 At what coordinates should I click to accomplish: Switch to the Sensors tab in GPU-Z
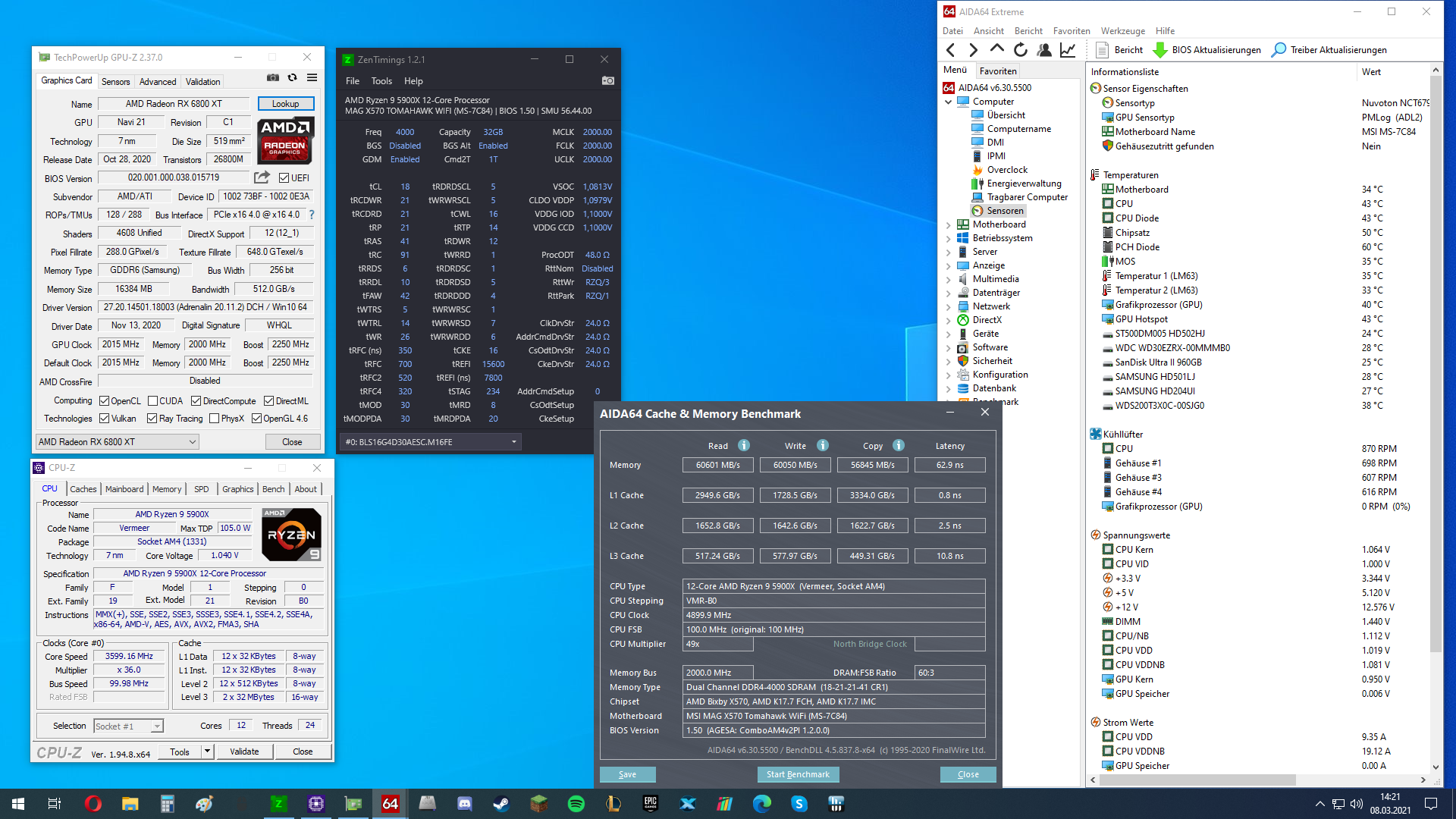point(115,82)
